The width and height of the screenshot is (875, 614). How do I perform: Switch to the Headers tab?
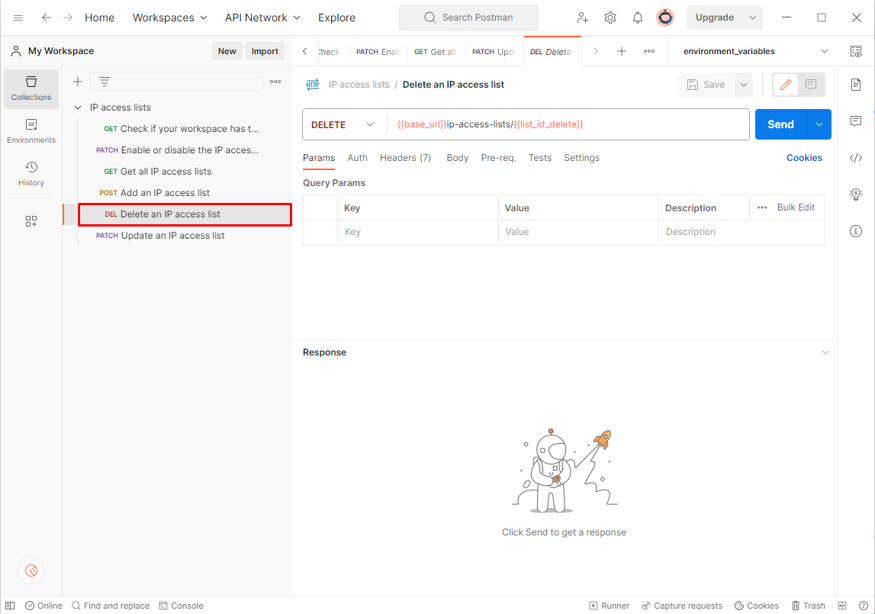coord(405,158)
